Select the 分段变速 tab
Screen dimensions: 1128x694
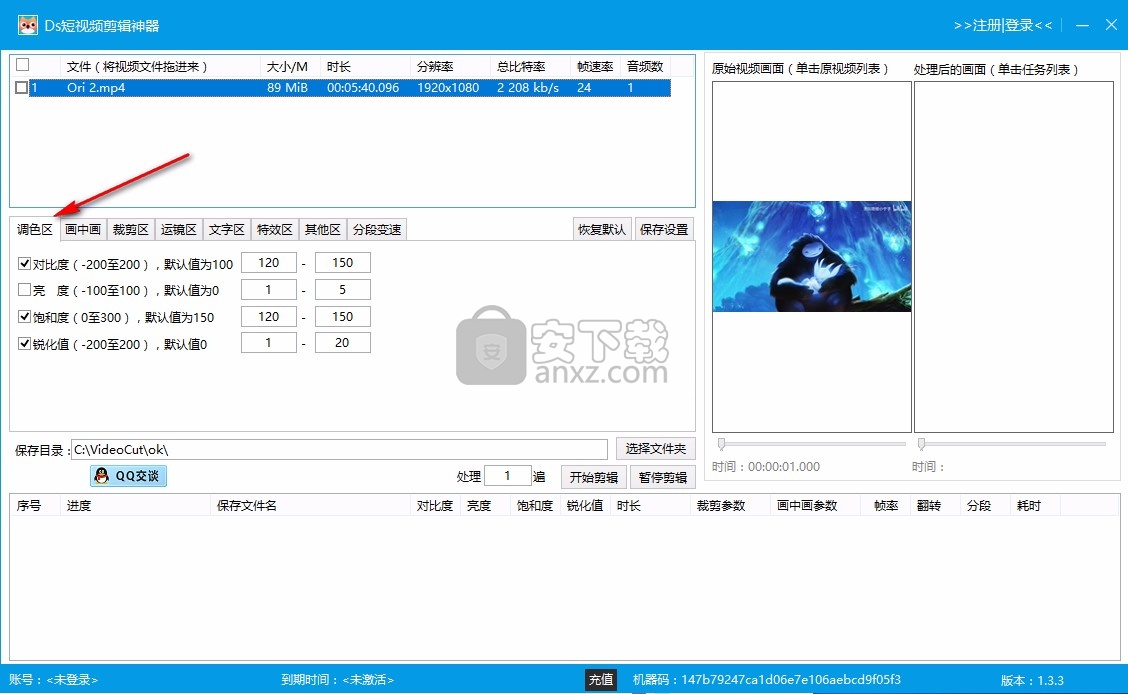tap(377, 229)
